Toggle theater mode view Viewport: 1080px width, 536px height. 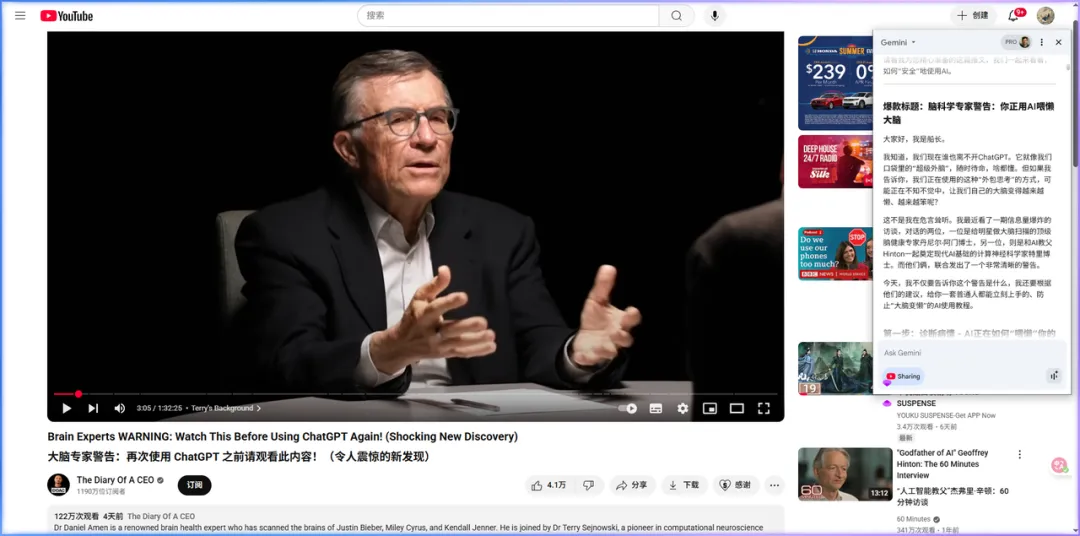(737, 408)
